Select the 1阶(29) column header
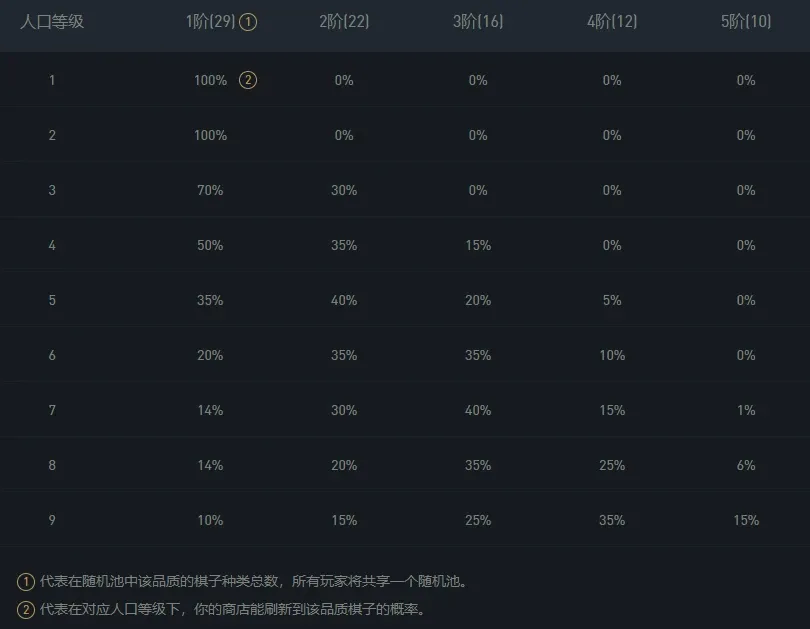Screen dimensions: 810x629 click(210, 22)
